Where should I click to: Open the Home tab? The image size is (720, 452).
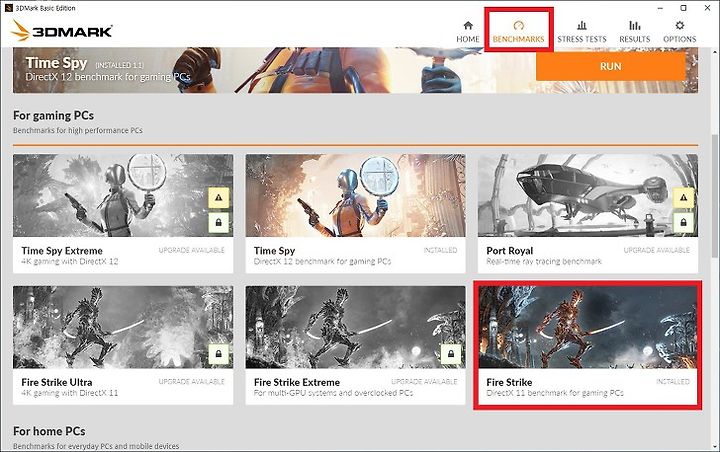(x=467, y=32)
